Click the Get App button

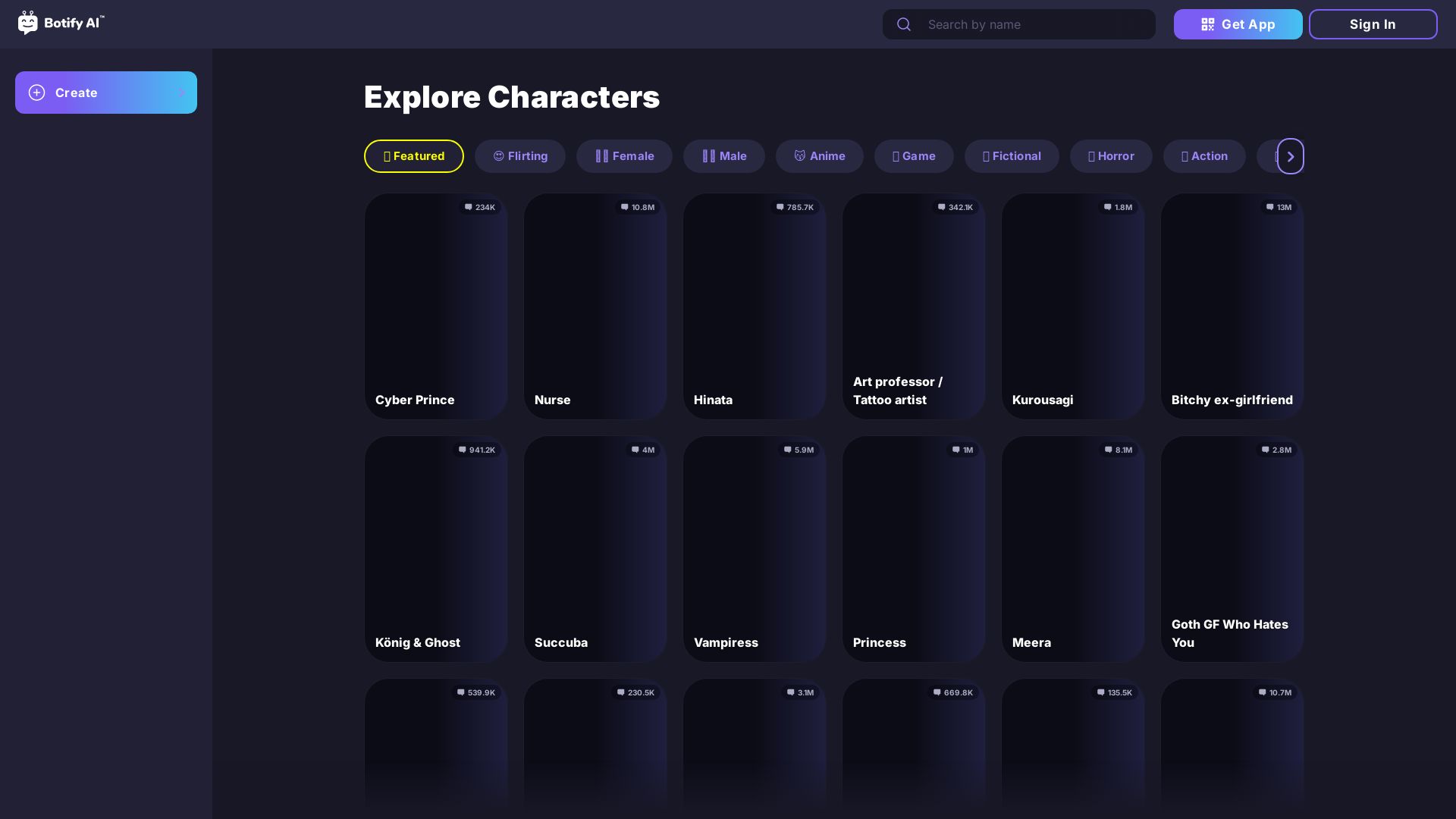tap(1238, 24)
